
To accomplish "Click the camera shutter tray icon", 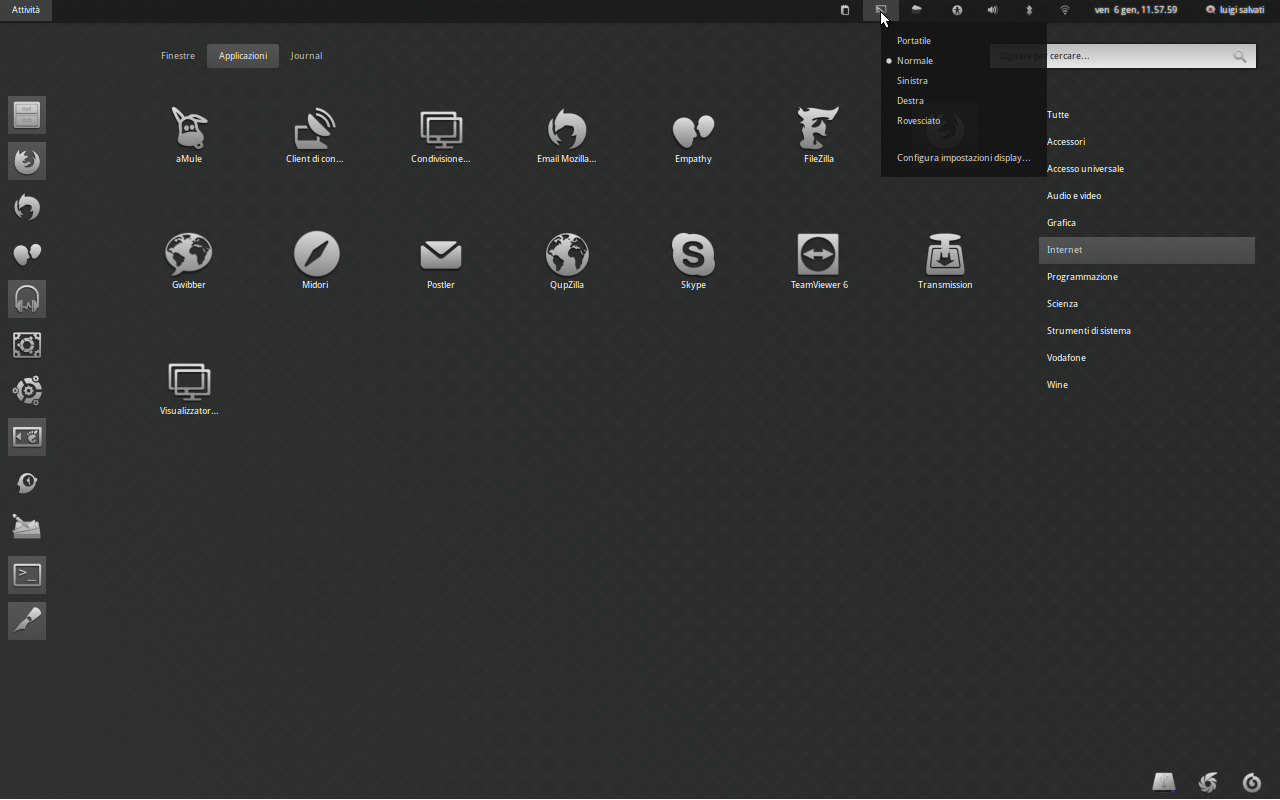I will pos(1208,782).
